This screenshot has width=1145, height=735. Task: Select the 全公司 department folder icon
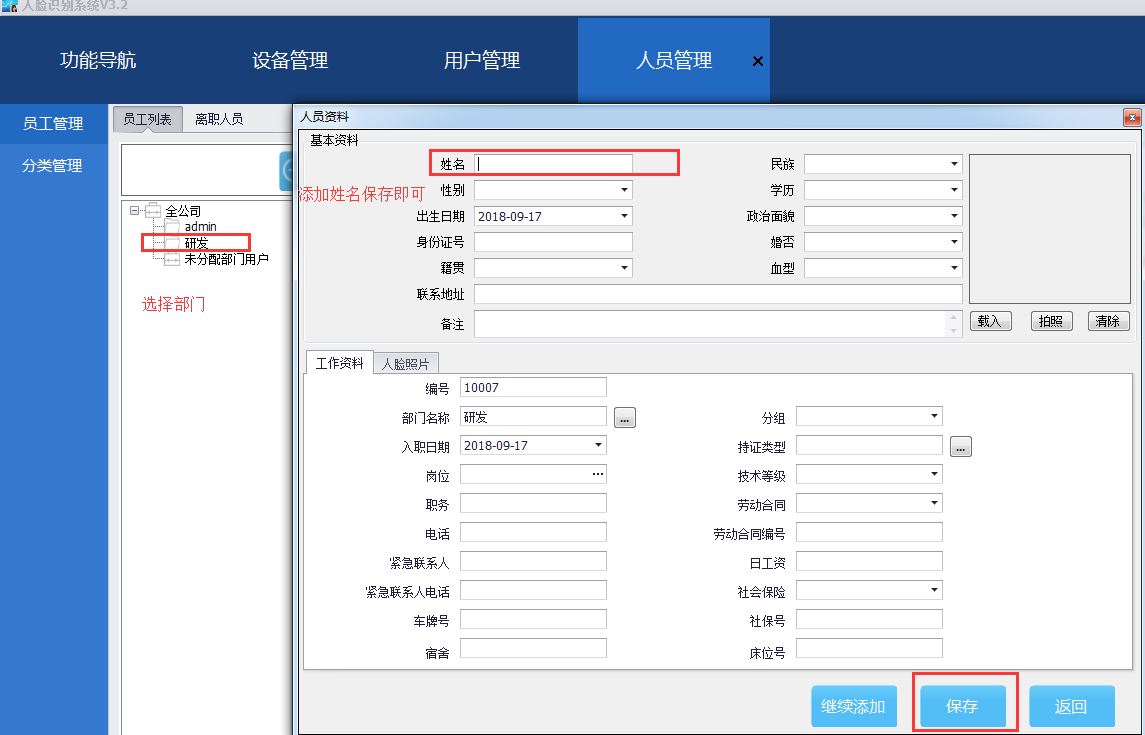point(153,211)
